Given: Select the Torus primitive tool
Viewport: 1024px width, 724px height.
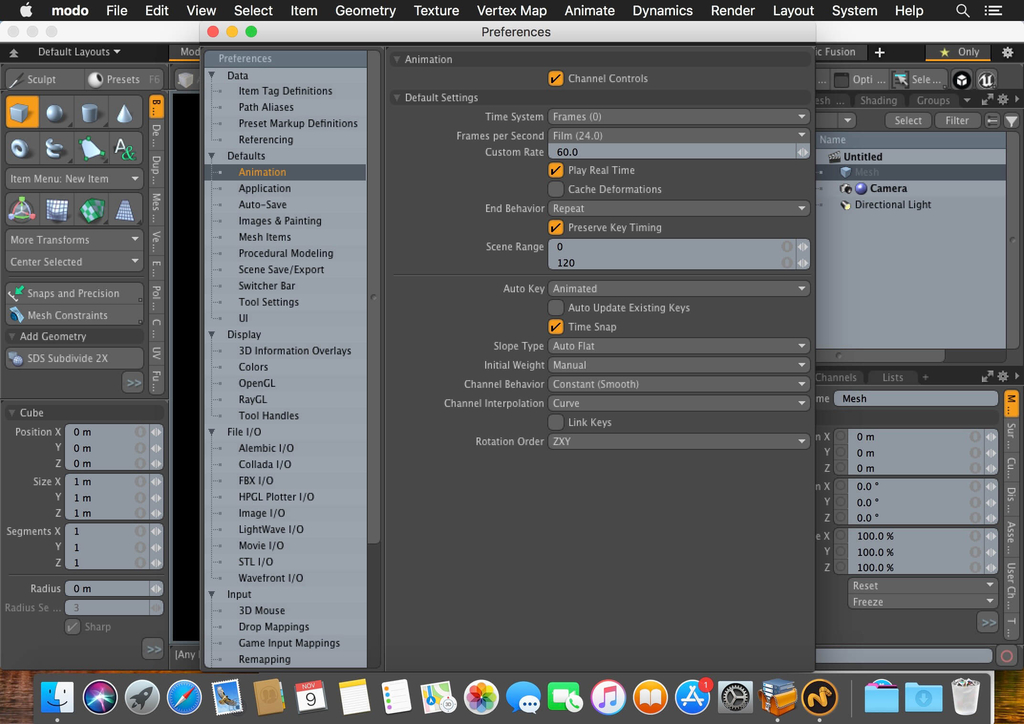Looking at the screenshot, I should [22, 149].
